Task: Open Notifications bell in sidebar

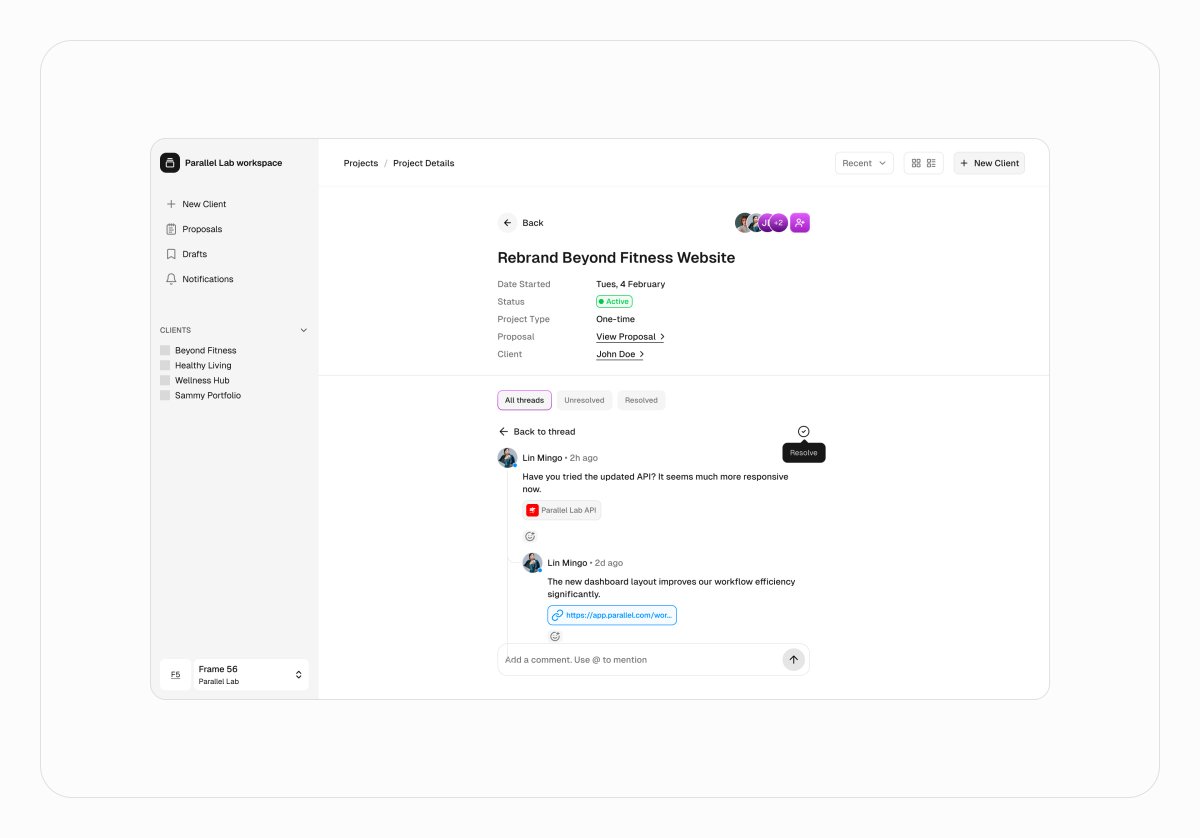Action: pos(199,279)
